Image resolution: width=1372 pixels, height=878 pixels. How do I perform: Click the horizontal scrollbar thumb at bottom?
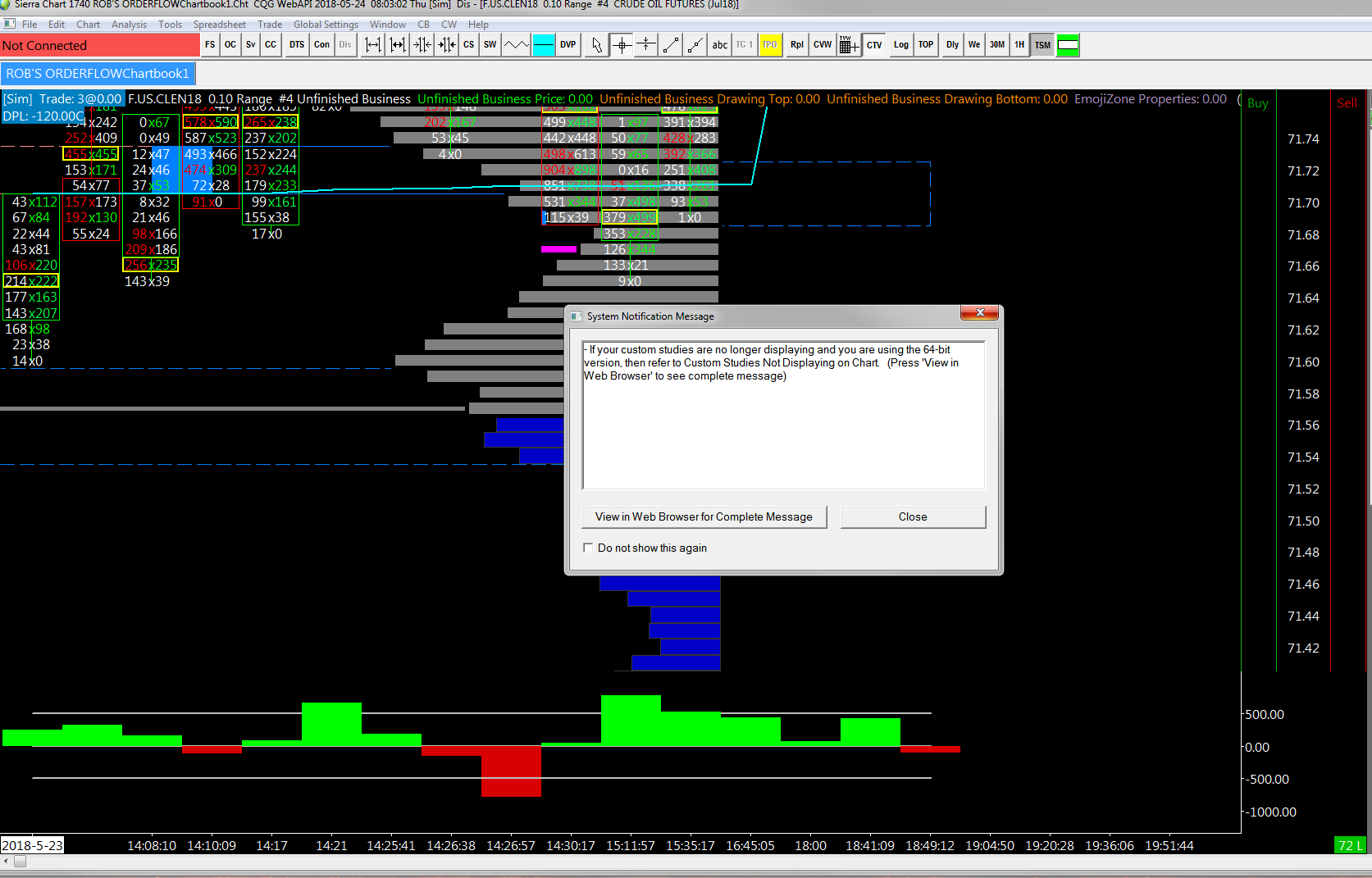click(x=21, y=861)
